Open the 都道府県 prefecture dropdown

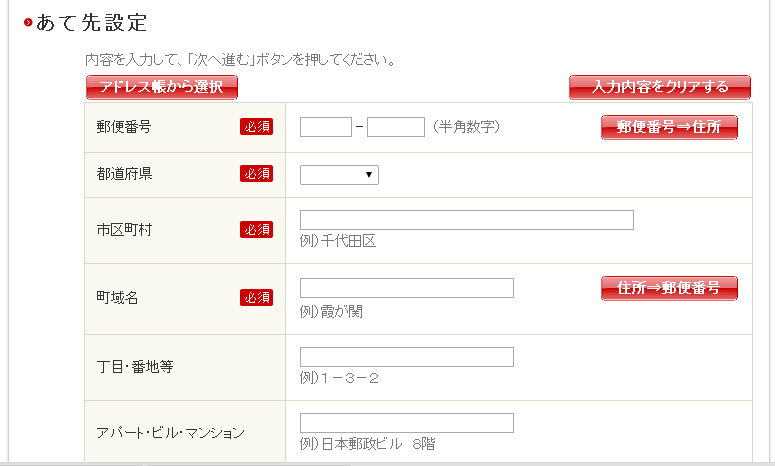tap(339, 176)
